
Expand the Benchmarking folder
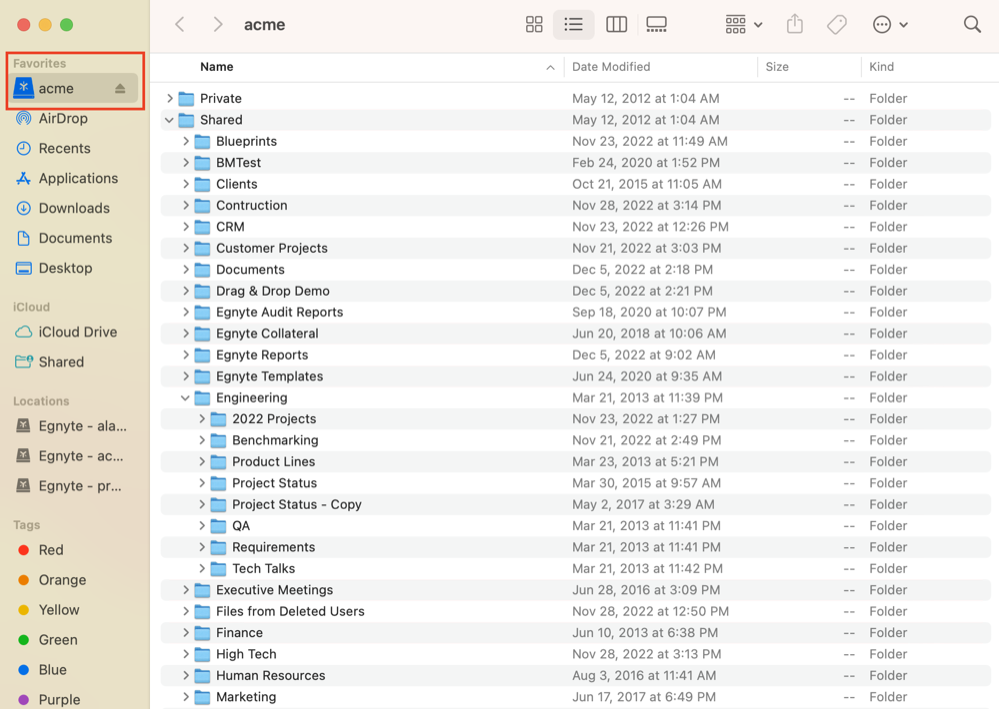pos(201,441)
